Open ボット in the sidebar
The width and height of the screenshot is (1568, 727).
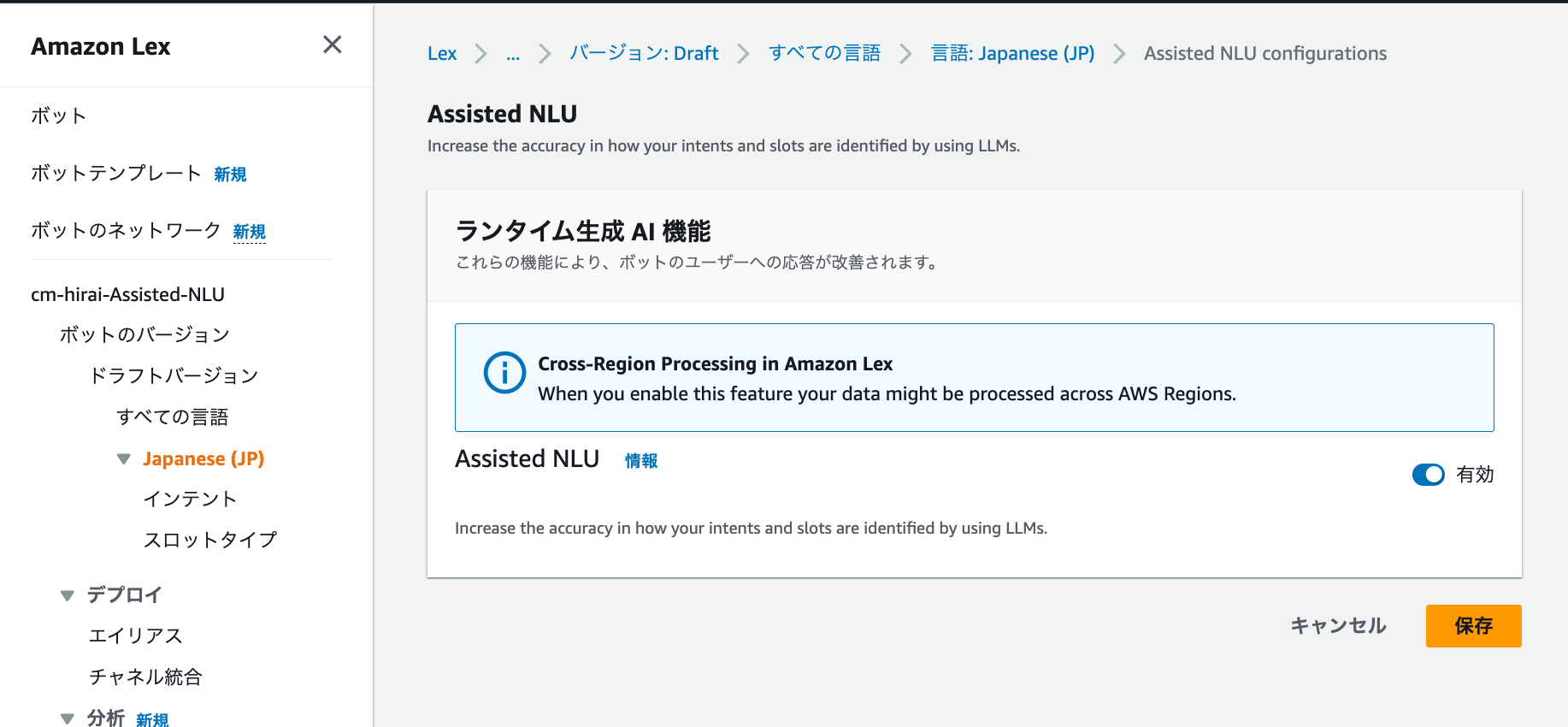pos(59,115)
